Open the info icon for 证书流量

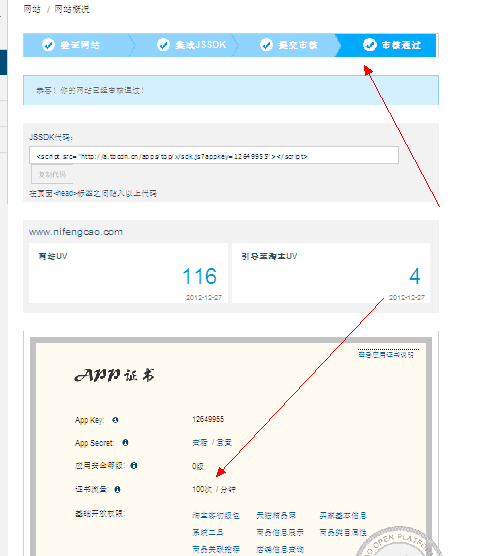(x=117, y=489)
